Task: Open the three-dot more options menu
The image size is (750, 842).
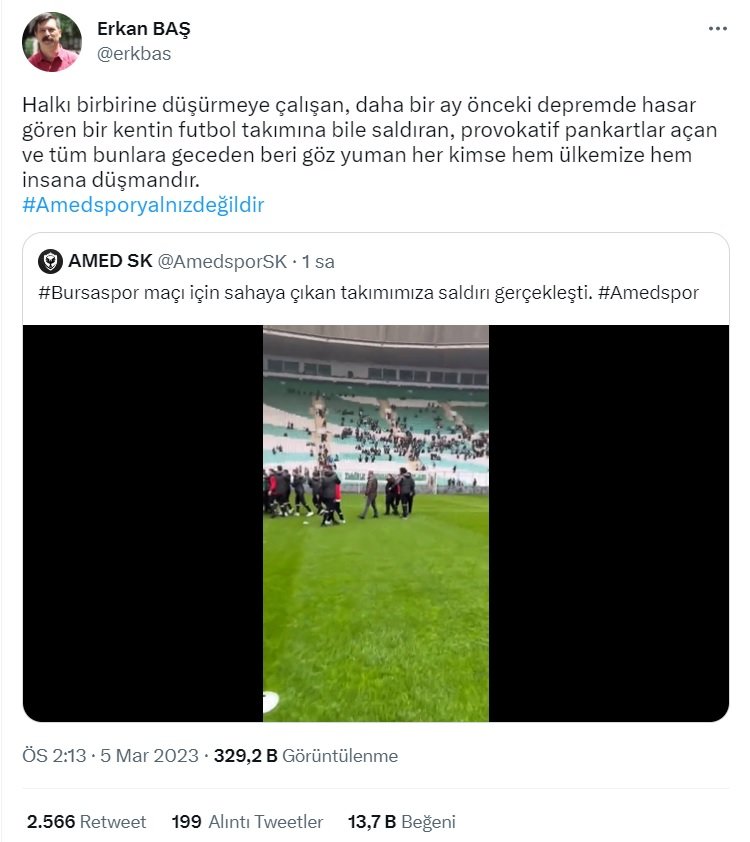Action: coord(717,28)
